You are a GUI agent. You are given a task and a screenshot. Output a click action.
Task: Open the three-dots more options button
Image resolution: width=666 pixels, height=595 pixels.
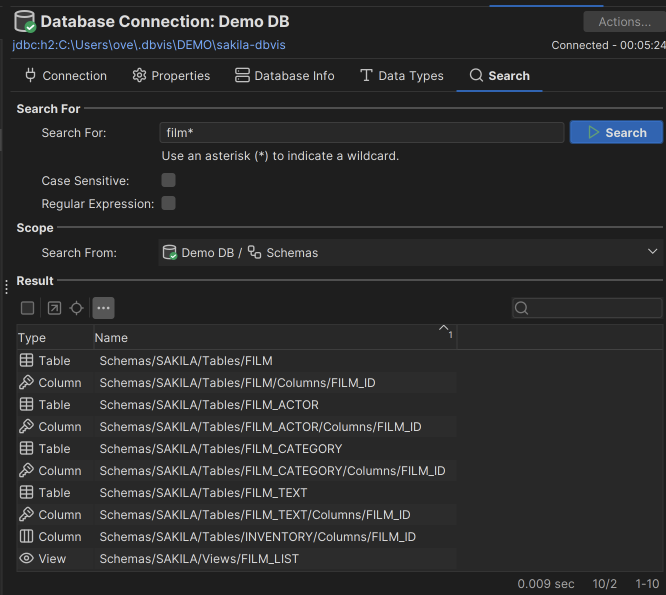click(103, 308)
